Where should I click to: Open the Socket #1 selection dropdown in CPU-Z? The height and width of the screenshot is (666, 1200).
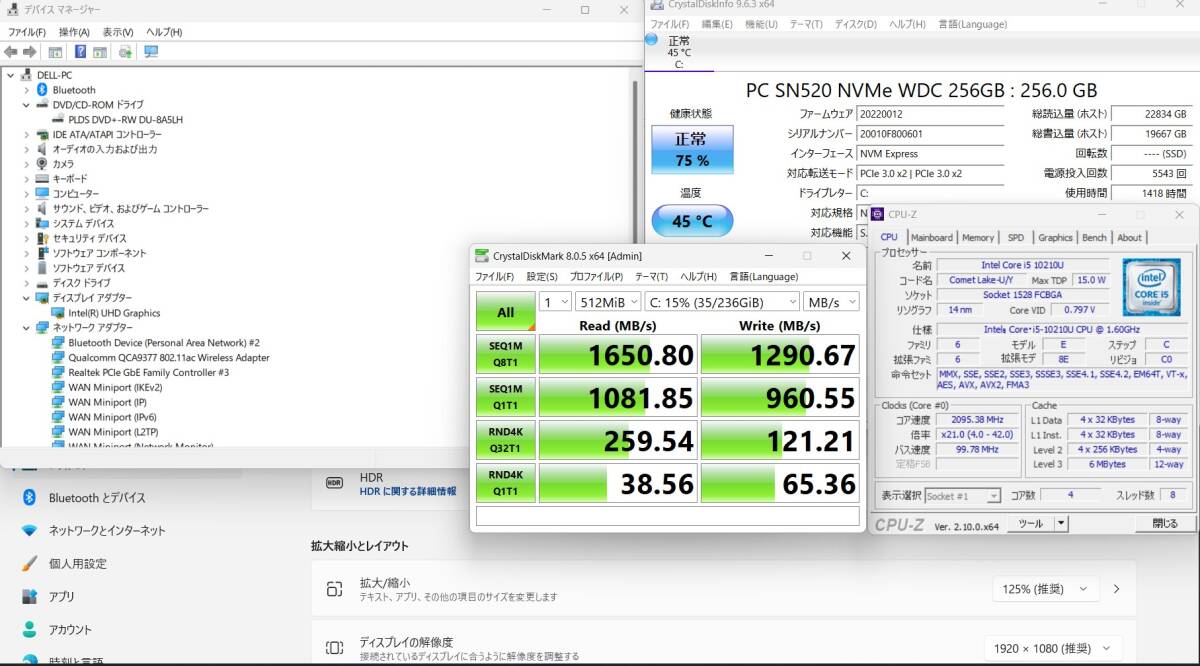click(x=962, y=496)
